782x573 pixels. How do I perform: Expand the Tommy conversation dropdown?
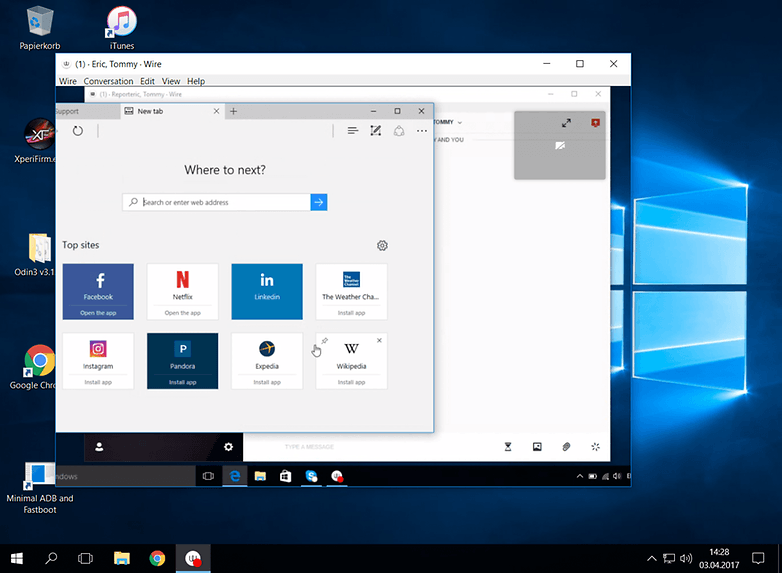pos(460,122)
